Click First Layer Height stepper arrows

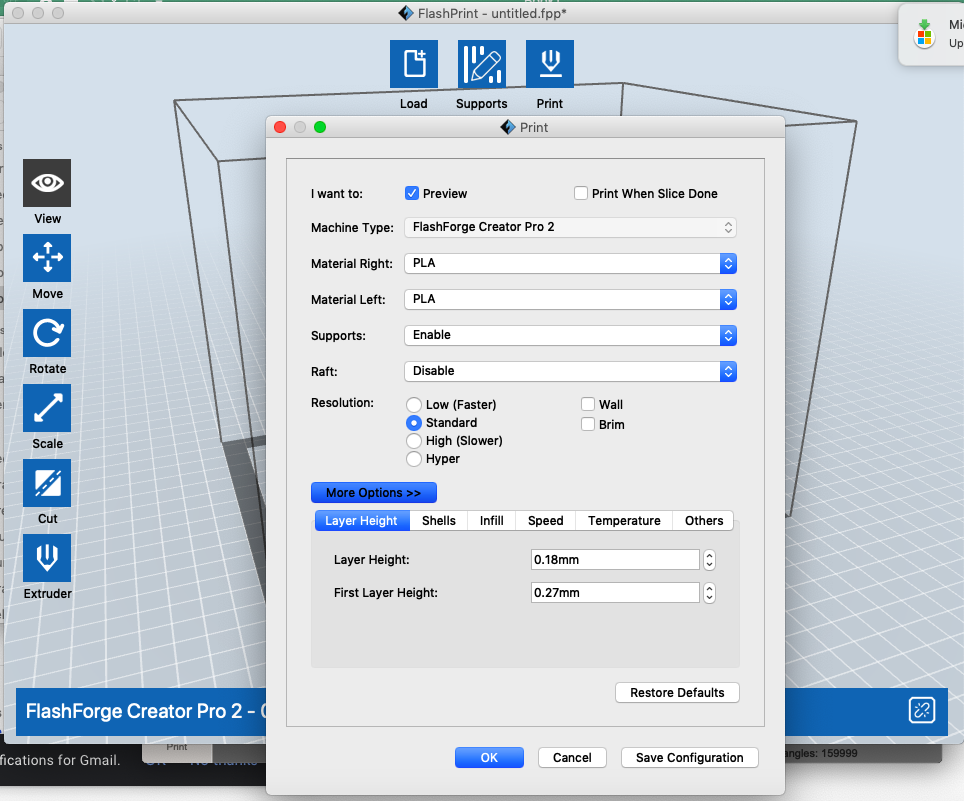point(709,593)
